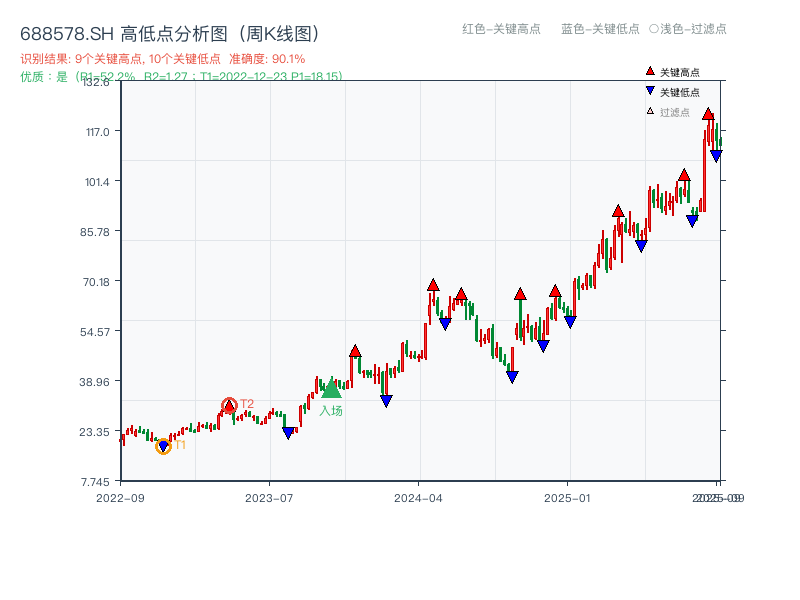Click the blue low triangle just after 2023-07
Screen dimensions: 800x600
[288, 433]
